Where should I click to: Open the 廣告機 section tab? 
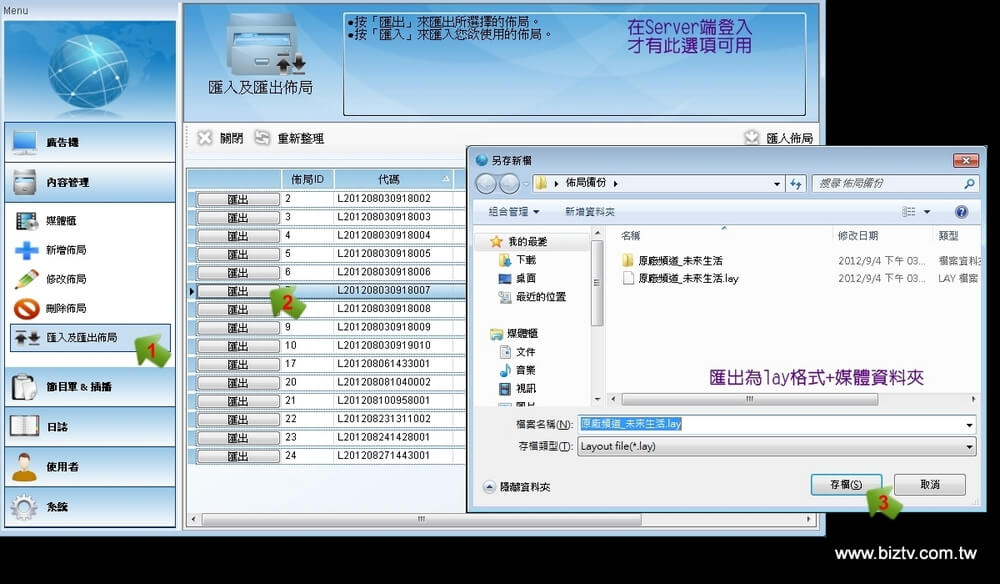[x=90, y=142]
